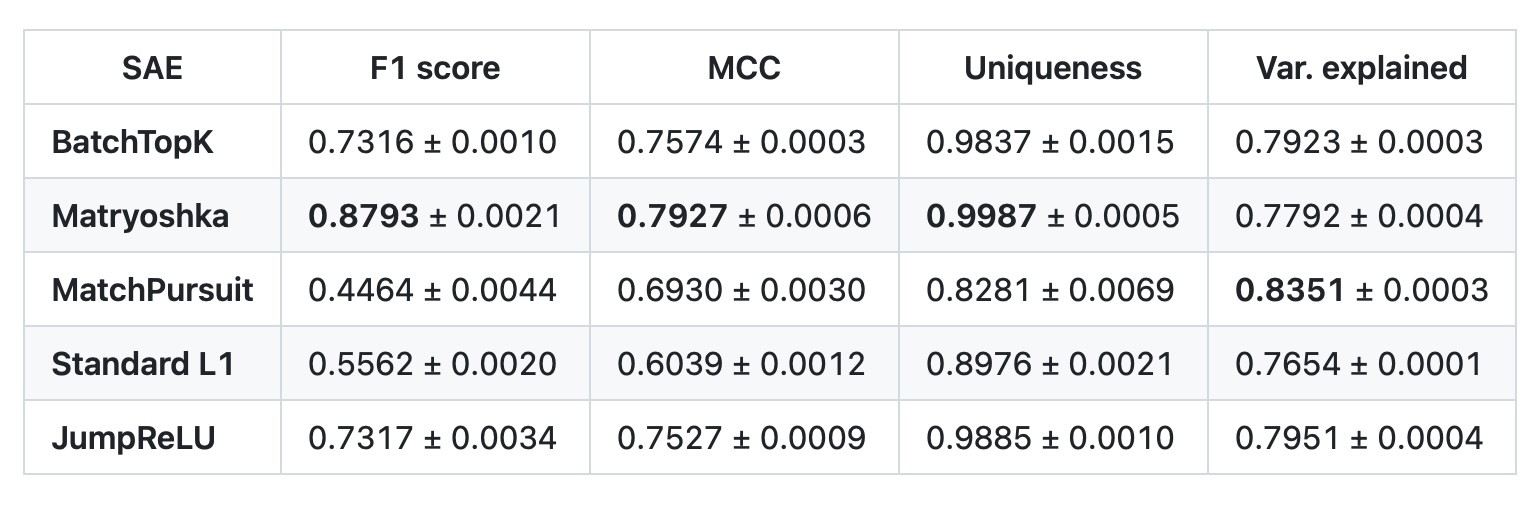
Task: Click the F1 score column header
Action: (434, 67)
